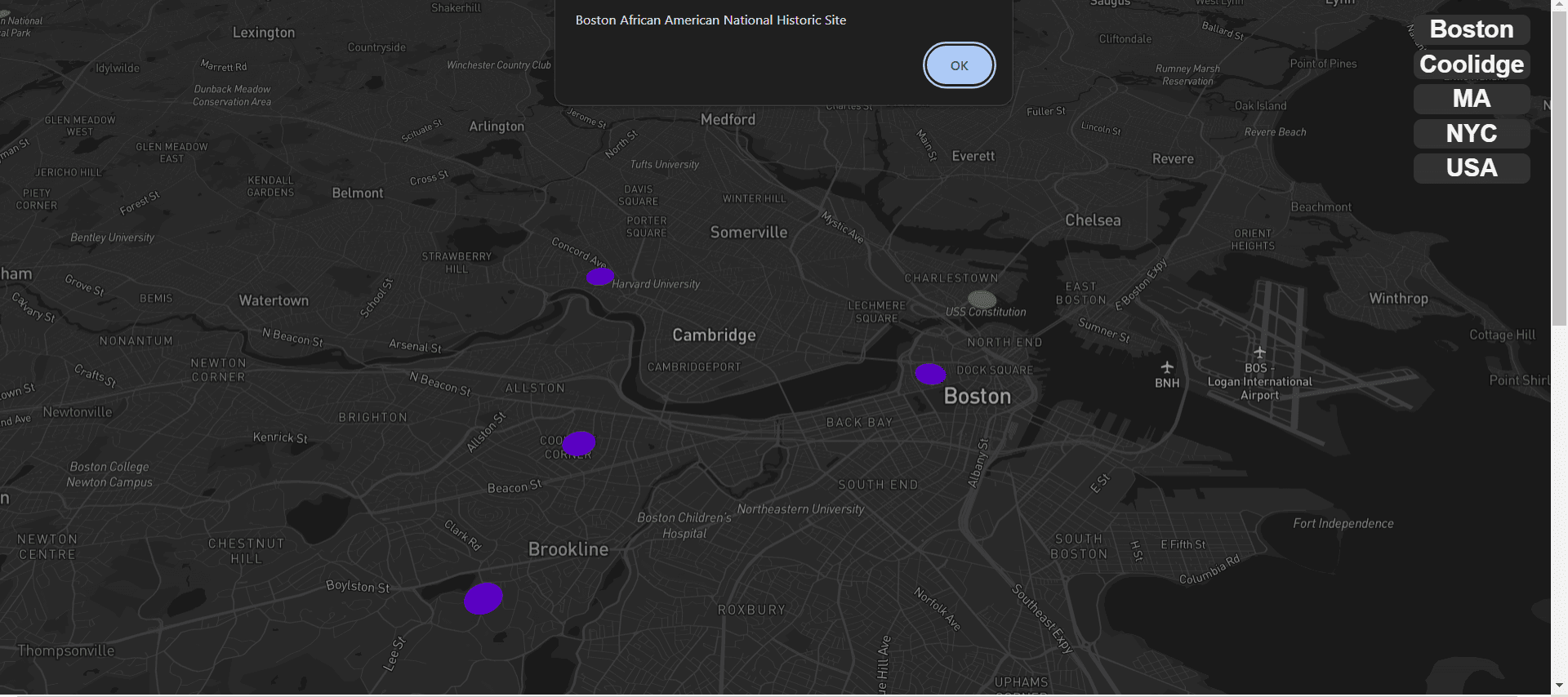Click OK in the alert dialog
This screenshot has height=697, width=1568.
[x=959, y=65]
